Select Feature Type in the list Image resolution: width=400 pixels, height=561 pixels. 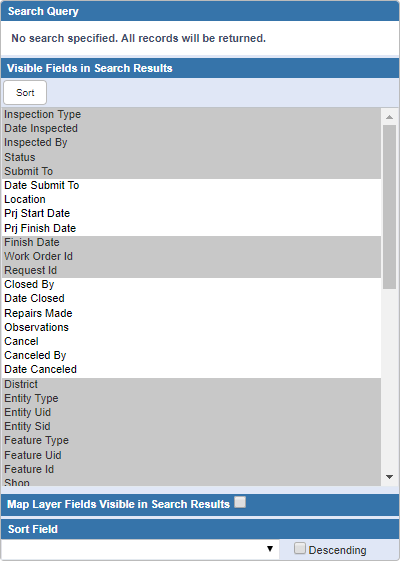tap(191, 440)
